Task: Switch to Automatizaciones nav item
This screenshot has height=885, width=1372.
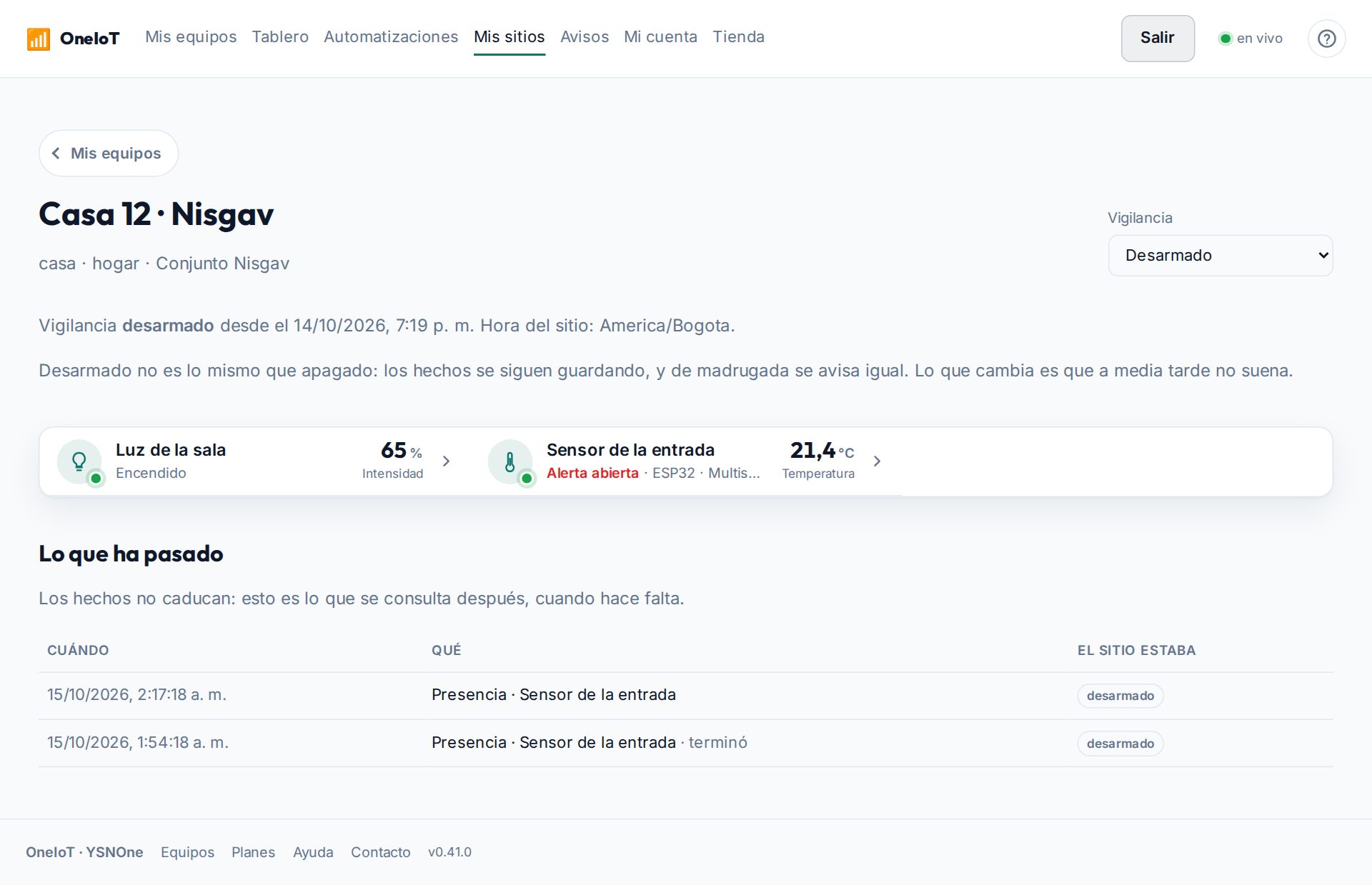Action: tap(391, 37)
